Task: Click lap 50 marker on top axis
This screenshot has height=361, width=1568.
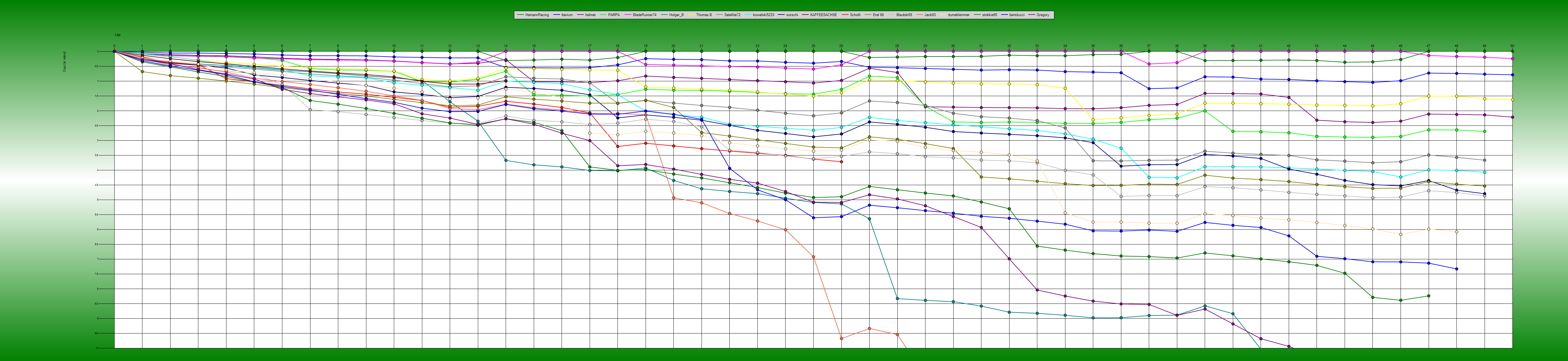Action: pos(1512,46)
